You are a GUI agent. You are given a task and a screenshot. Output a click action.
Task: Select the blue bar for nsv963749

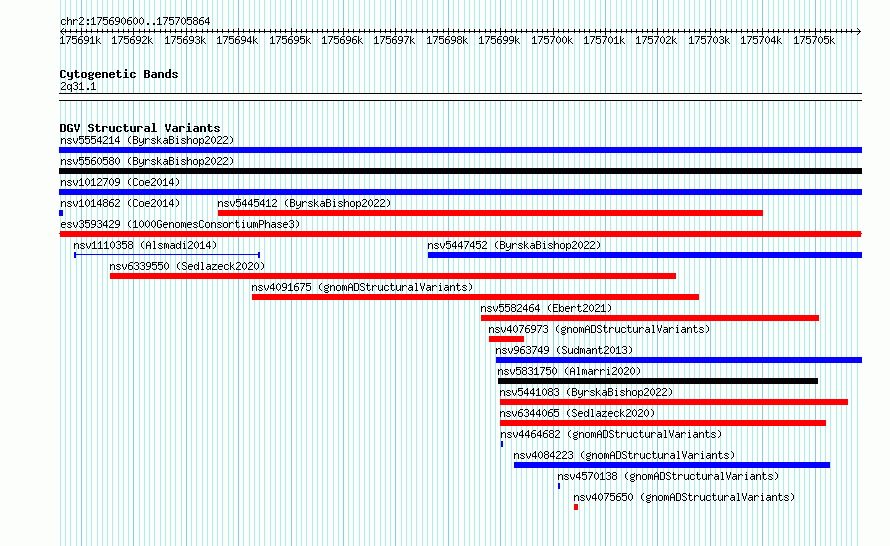click(679, 360)
